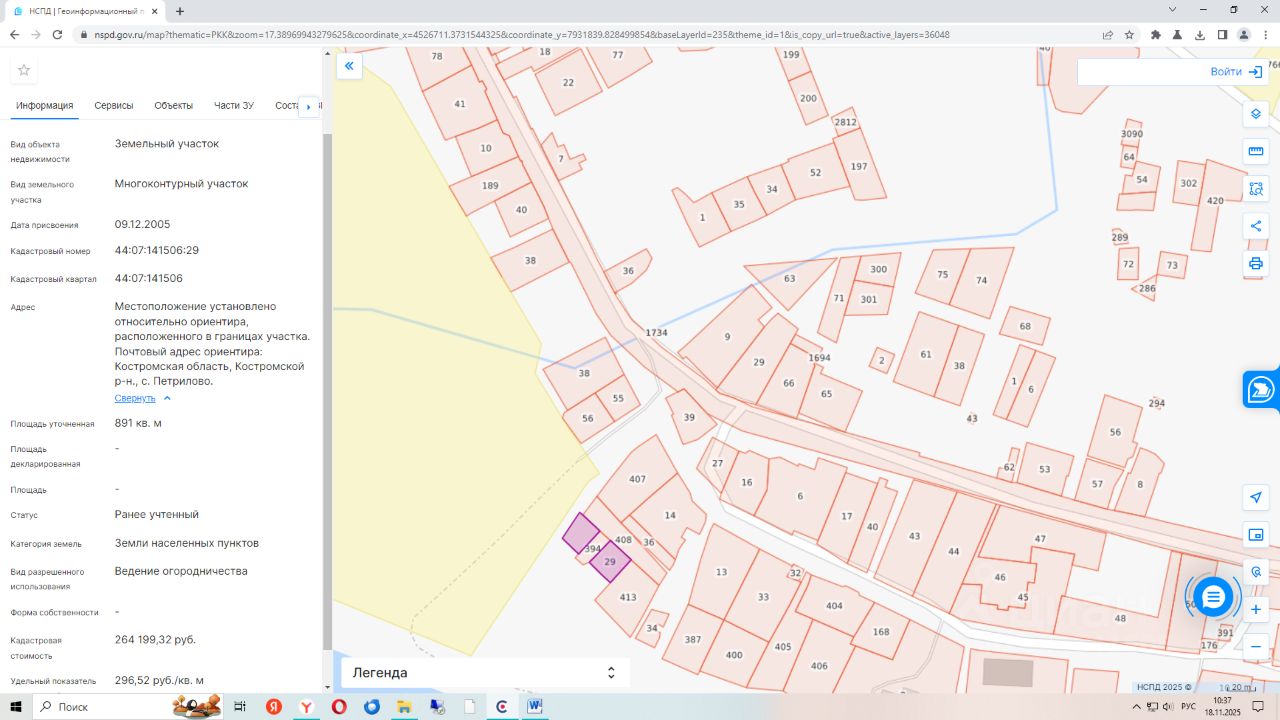Print the map using printer icon
The image size is (1280, 720).
(x=1256, y=264)
